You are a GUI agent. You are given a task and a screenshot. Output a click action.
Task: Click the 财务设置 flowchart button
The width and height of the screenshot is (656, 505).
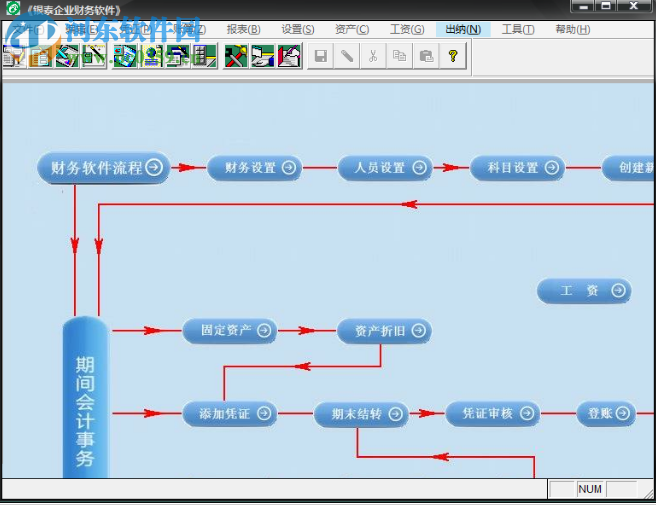(x=254, y=168)
